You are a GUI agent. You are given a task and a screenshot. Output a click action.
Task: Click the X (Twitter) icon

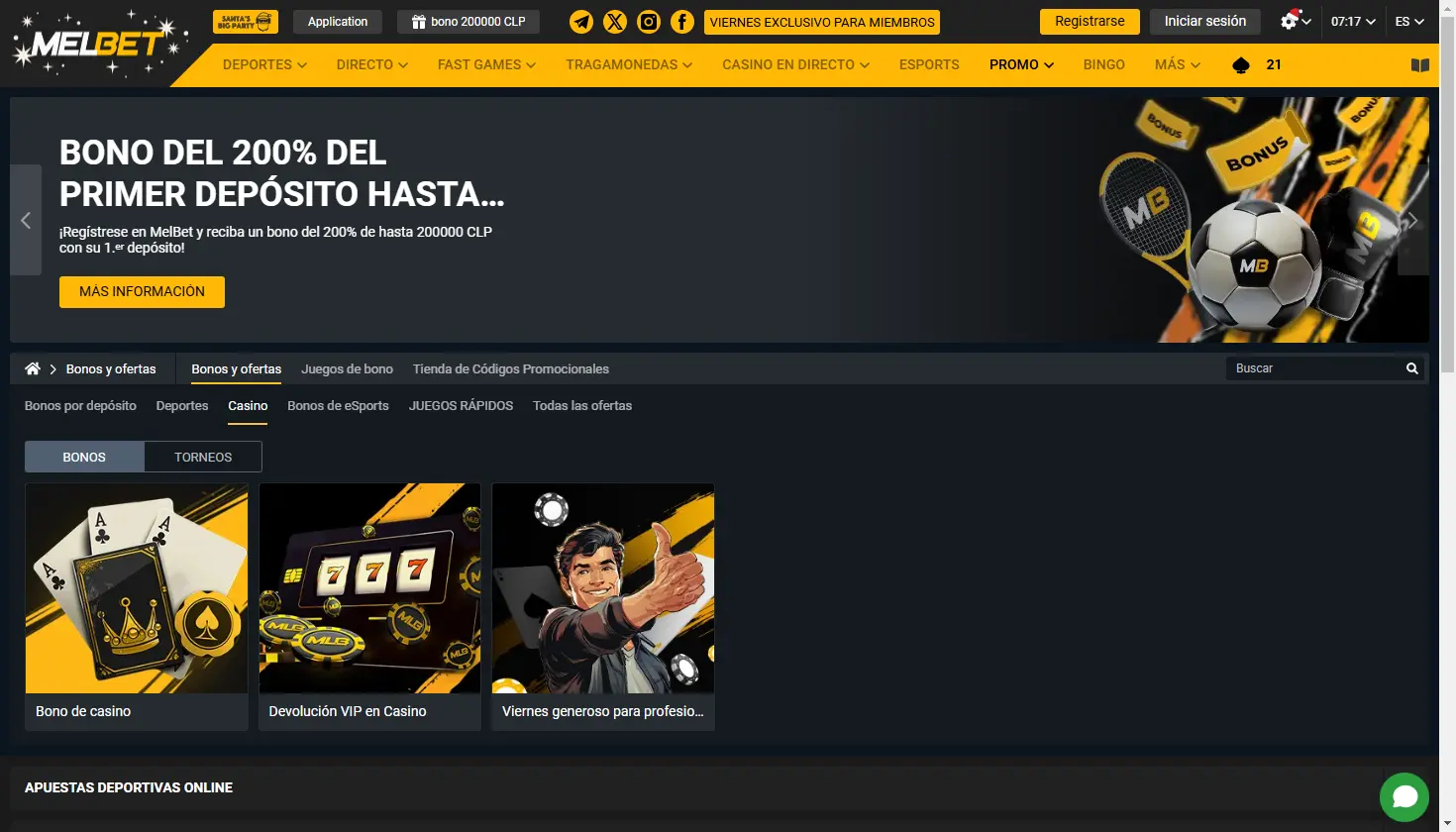click(615, 22)
